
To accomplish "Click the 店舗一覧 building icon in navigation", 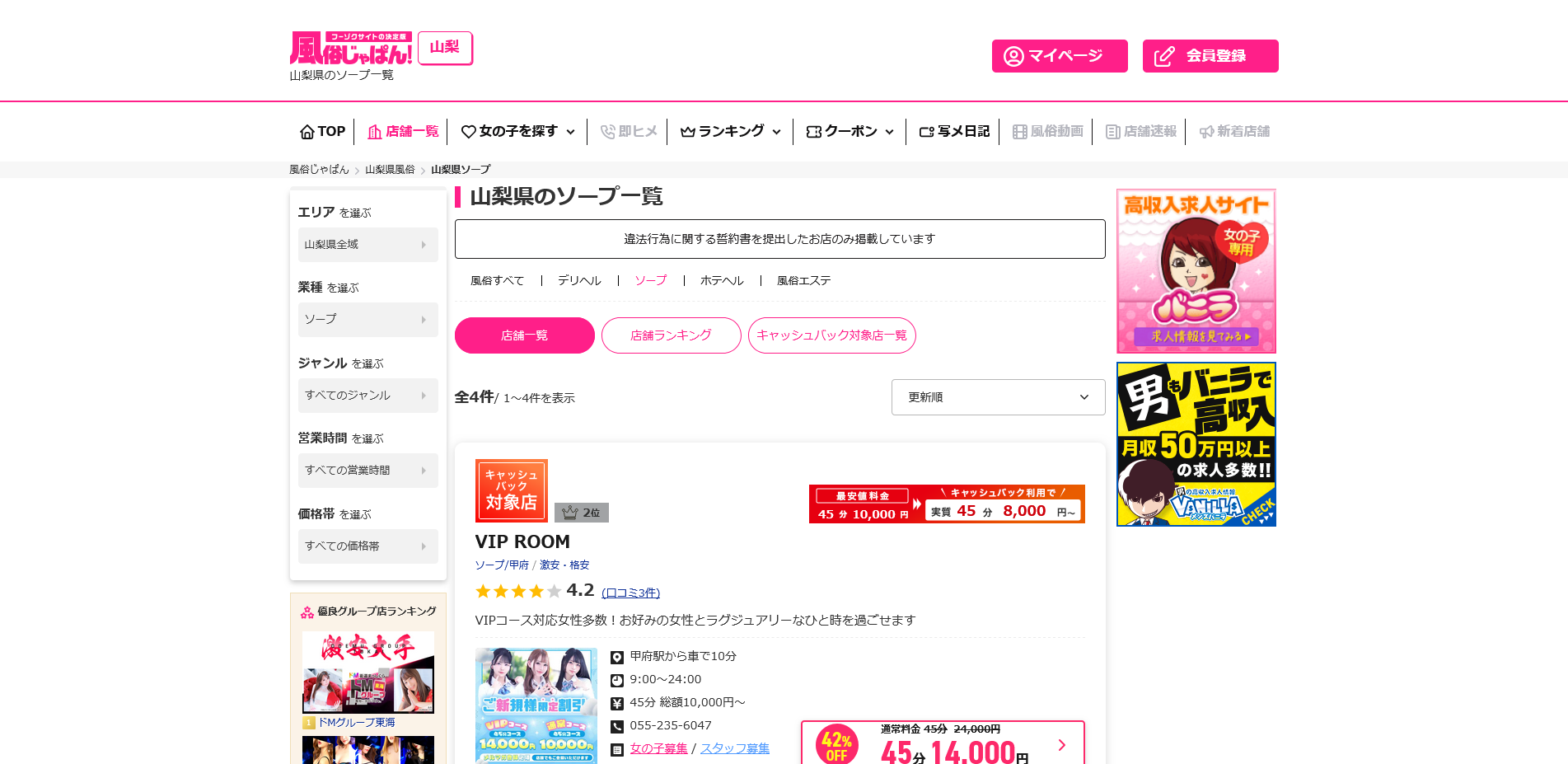I will (375, 132).
